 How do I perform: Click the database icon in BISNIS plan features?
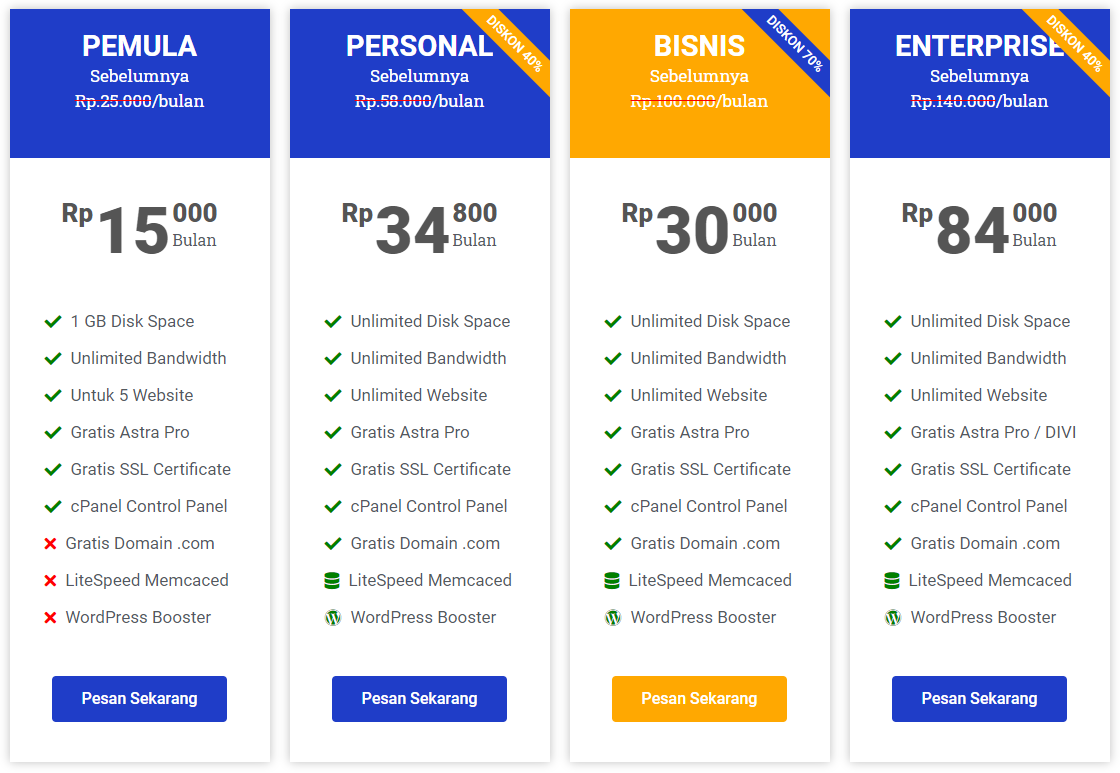coord(612,580)
